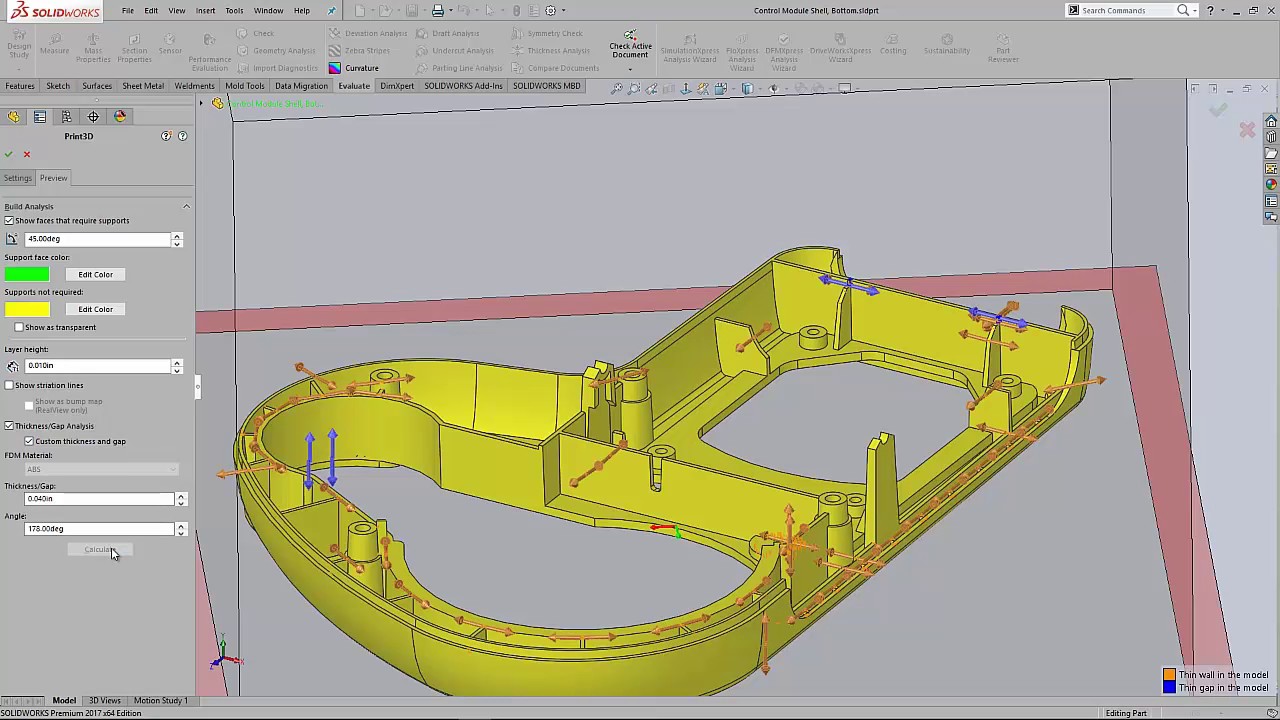Open the Display Style cube icon
This screenshot has height=720, width=1280.
(747, 89)
